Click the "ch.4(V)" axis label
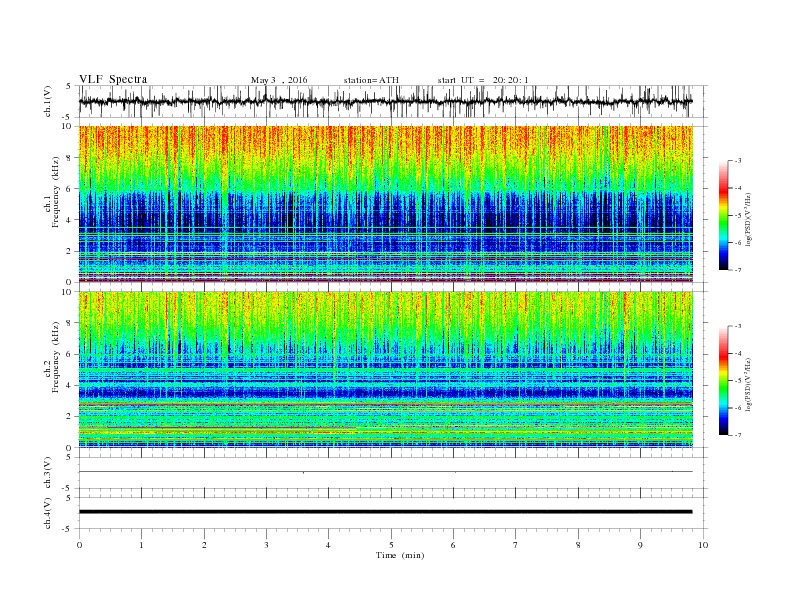792x612 pixels. coord(48,513)
